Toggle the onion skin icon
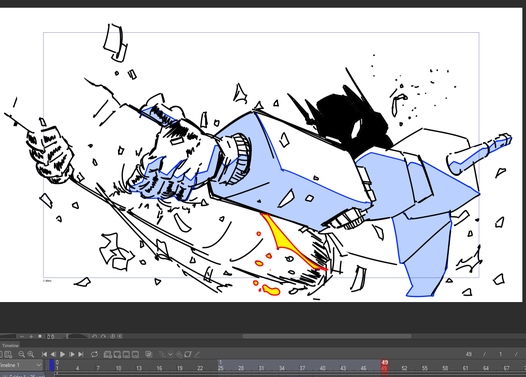Image resolution: width=526 pixels, height=377 pixels. pyautogui.click(x=149, y=354)
